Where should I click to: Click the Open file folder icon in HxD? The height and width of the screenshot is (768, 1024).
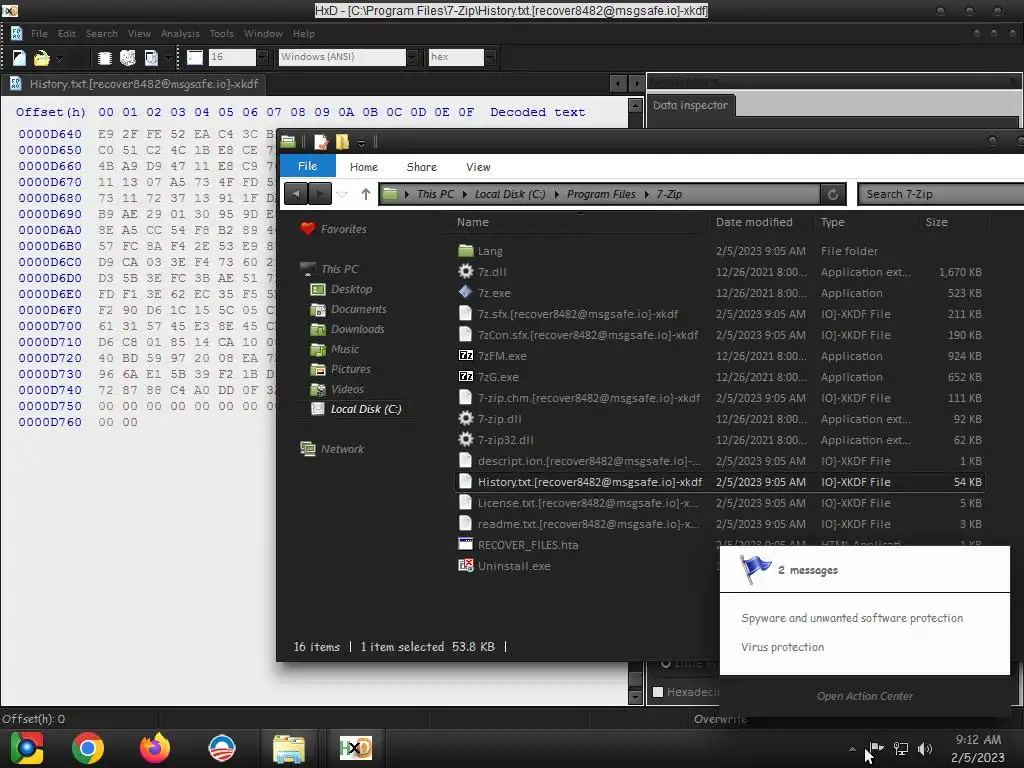tap(41, 58)
